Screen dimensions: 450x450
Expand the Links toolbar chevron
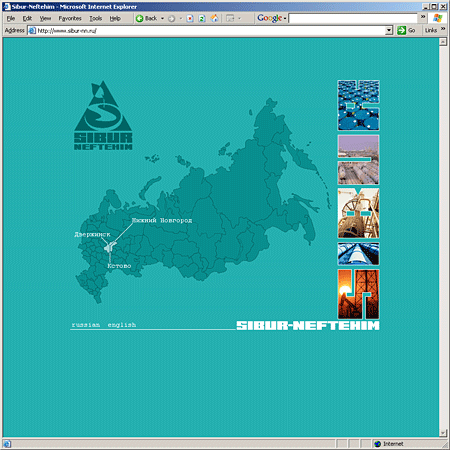(443, 29)
